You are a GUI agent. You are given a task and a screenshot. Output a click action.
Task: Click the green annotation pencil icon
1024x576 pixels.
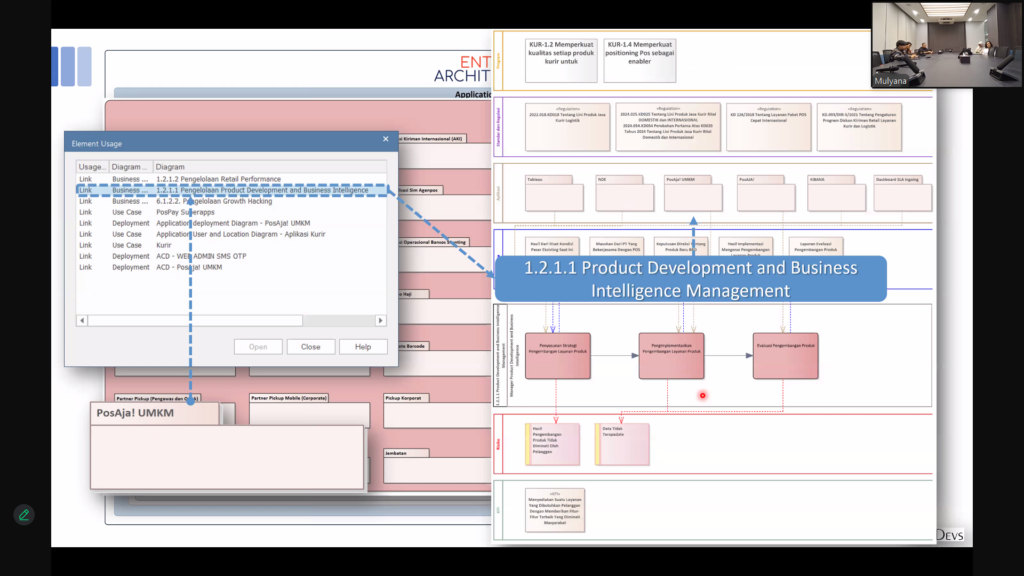tap(24, 515)
